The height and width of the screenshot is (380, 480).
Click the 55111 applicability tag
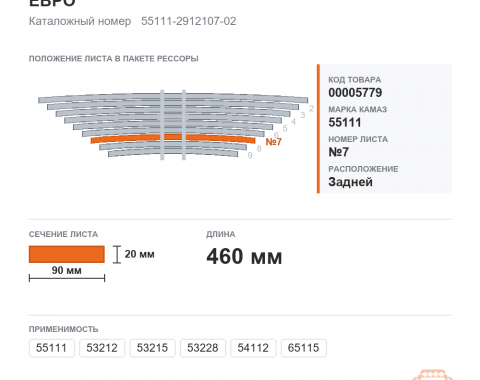coord(52,348)
